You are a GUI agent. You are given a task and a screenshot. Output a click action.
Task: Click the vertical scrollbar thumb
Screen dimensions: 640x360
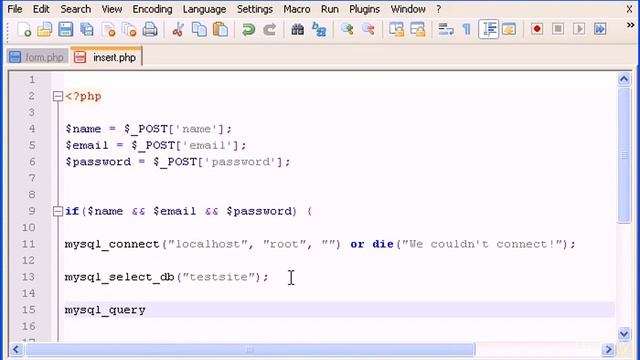(624, 155)
